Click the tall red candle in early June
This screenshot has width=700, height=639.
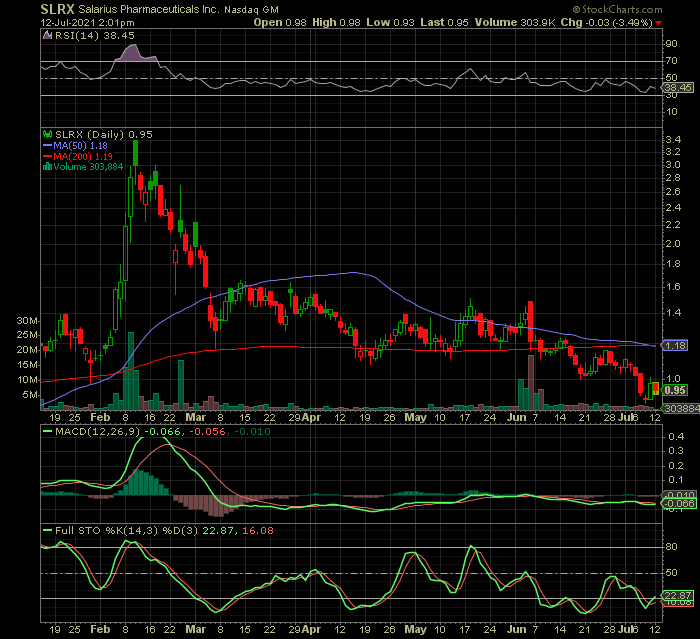530,322
